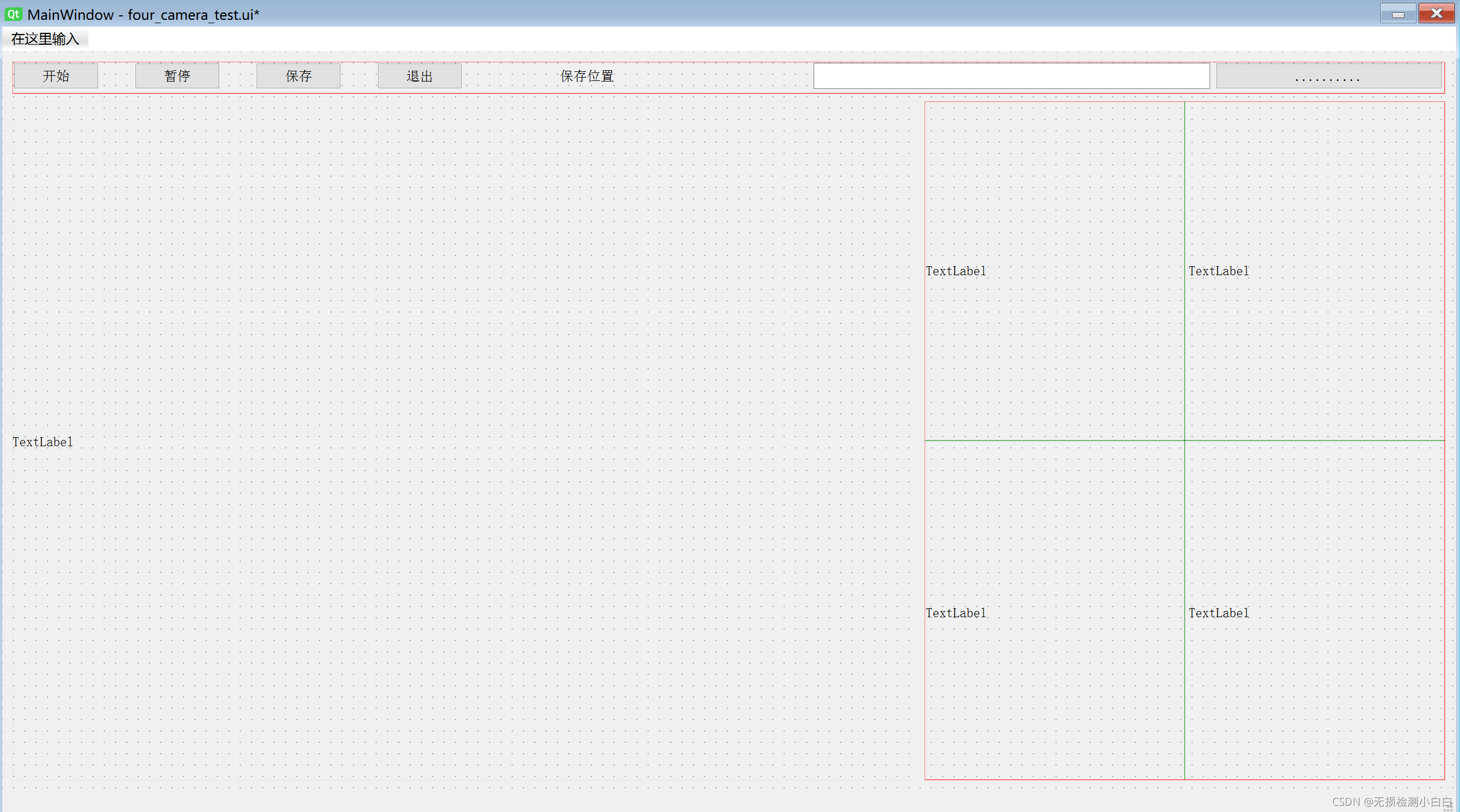Click the MainWindow title bar text
This screenshot has height=812, width=1460.
[x=143, y=15]
